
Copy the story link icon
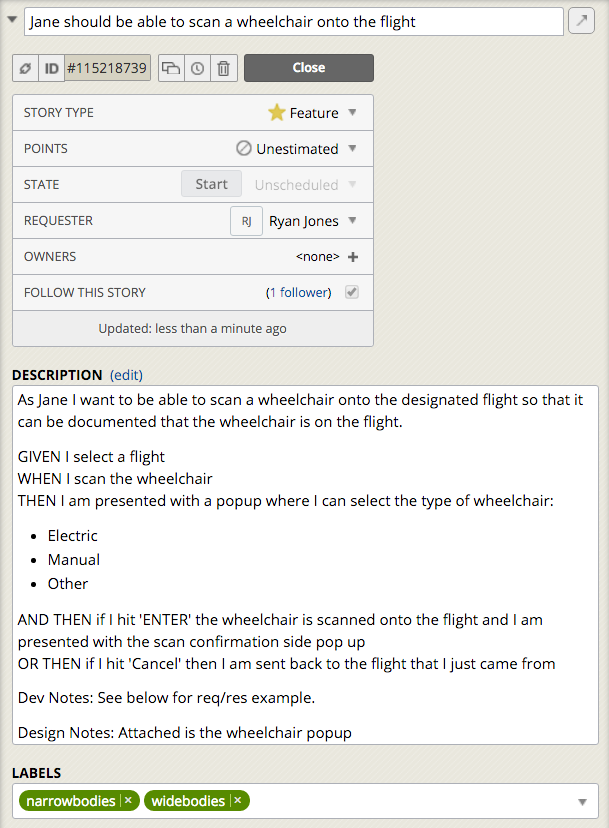click(x=25, y=68)
